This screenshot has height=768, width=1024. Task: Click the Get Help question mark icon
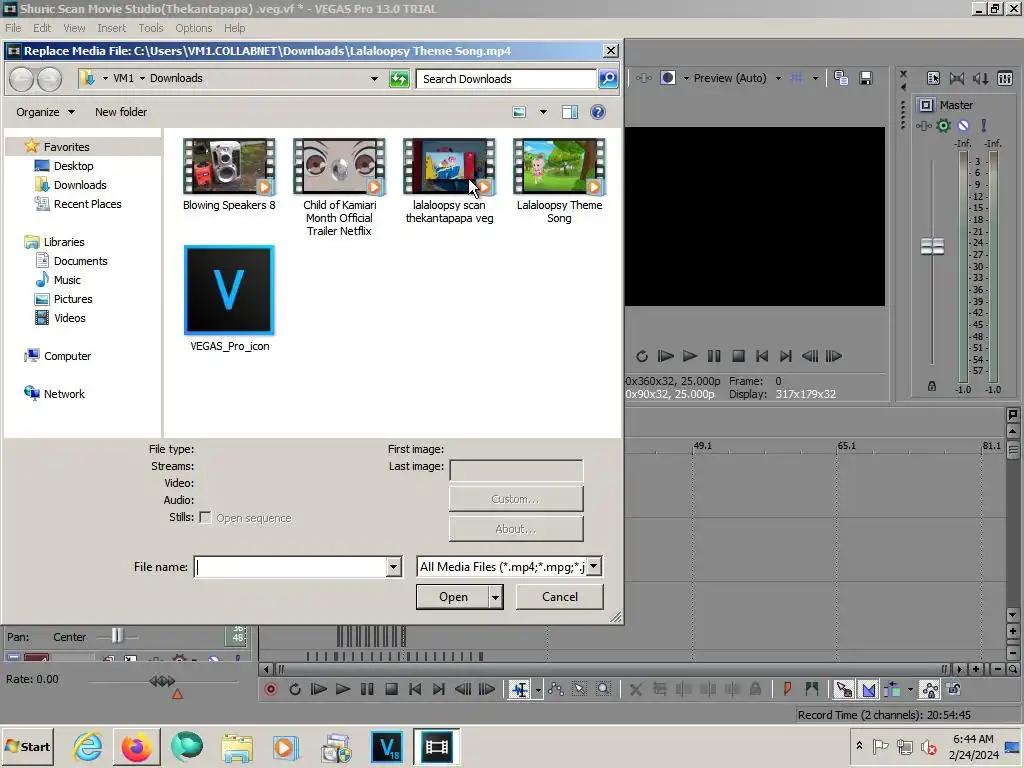pyautogui.click(x=598, y=112)
